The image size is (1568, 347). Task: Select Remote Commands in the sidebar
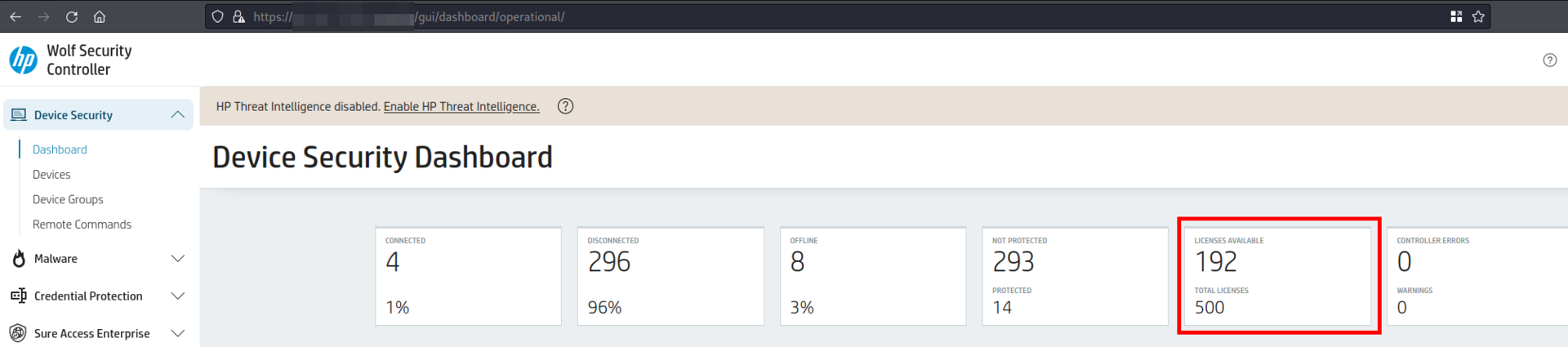point(82,225)
